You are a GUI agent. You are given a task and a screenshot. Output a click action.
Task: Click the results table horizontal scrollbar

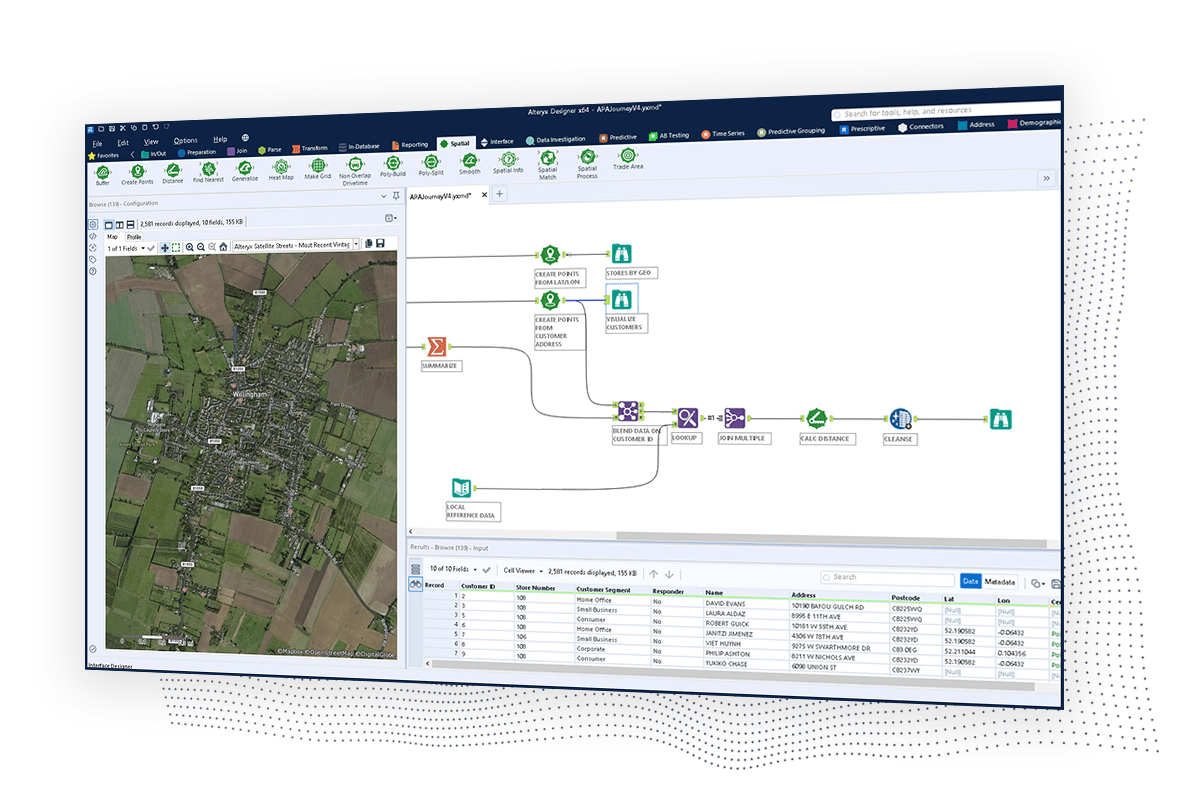[733, 676]
